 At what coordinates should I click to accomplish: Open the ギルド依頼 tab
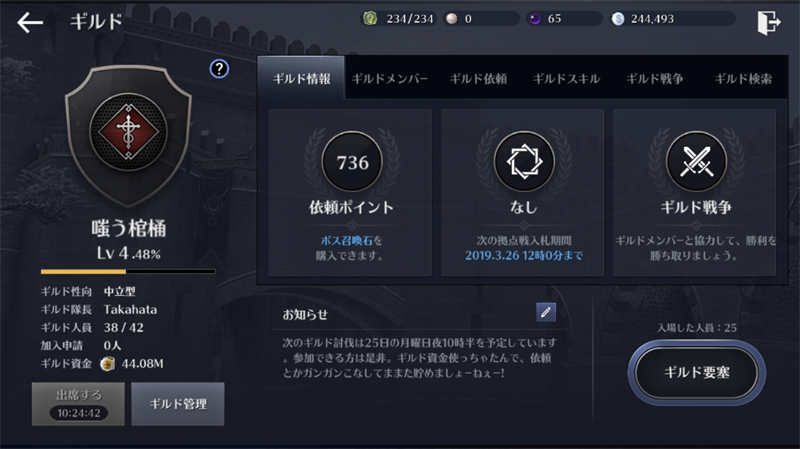478,79
